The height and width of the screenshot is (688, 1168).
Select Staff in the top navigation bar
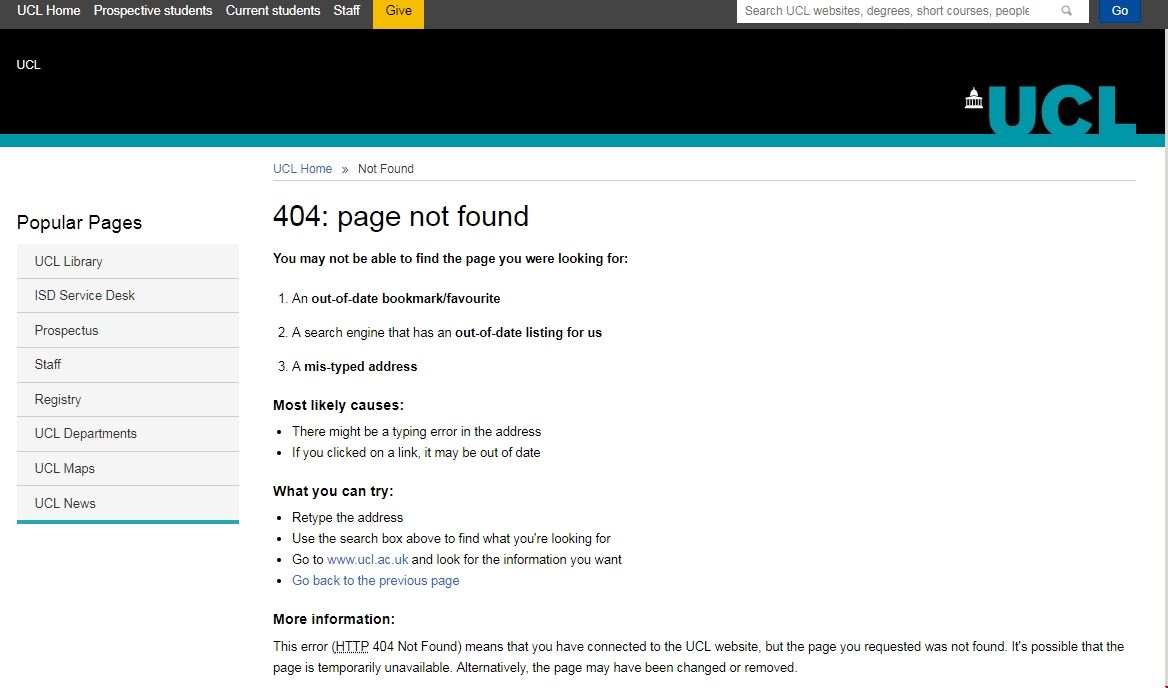point(347,11)
